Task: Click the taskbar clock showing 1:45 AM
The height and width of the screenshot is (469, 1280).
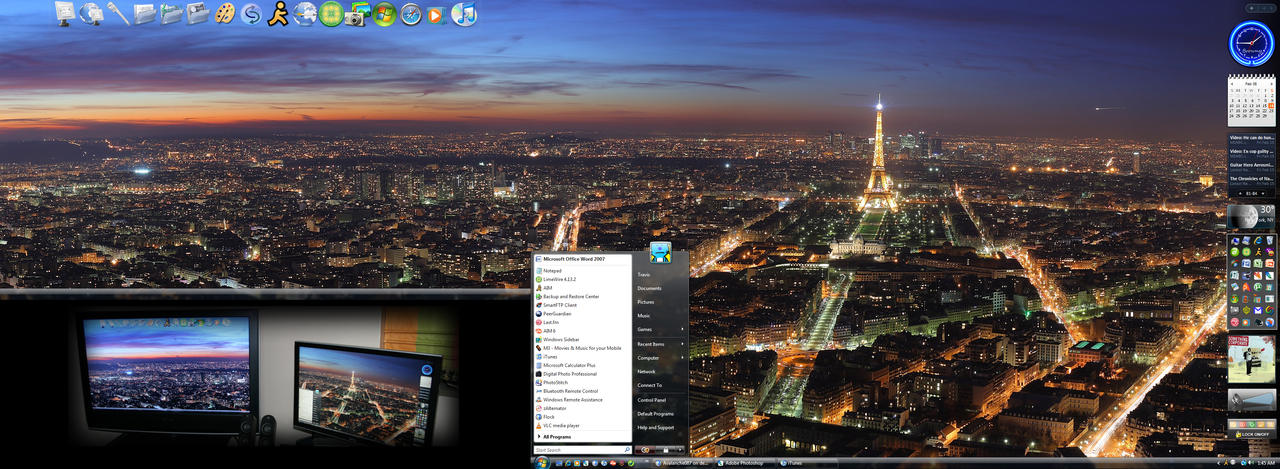Action: 1266,463
